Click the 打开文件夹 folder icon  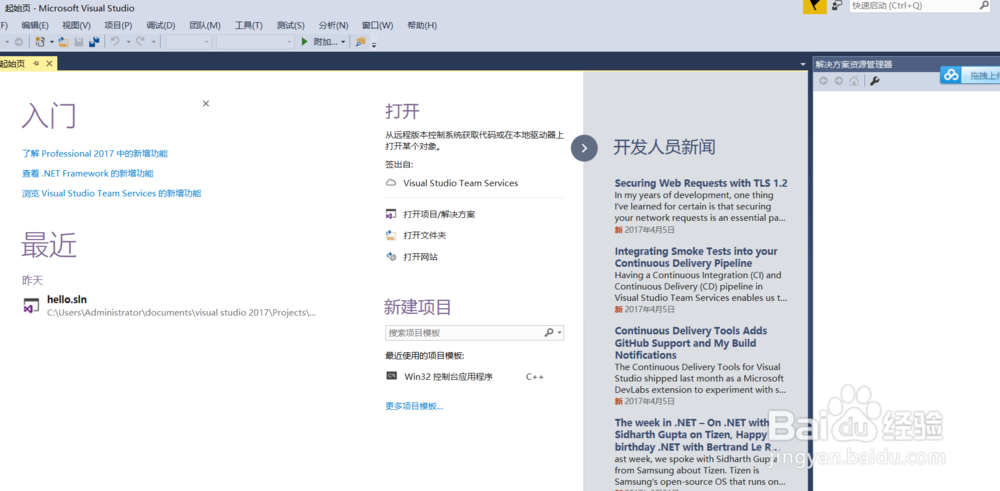[391, 235]
